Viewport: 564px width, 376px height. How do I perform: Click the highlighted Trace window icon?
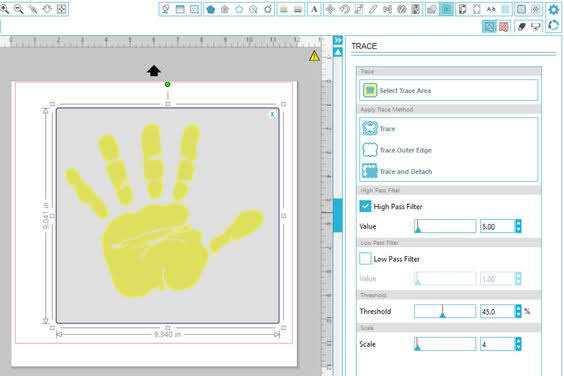(x=446, y=9)
